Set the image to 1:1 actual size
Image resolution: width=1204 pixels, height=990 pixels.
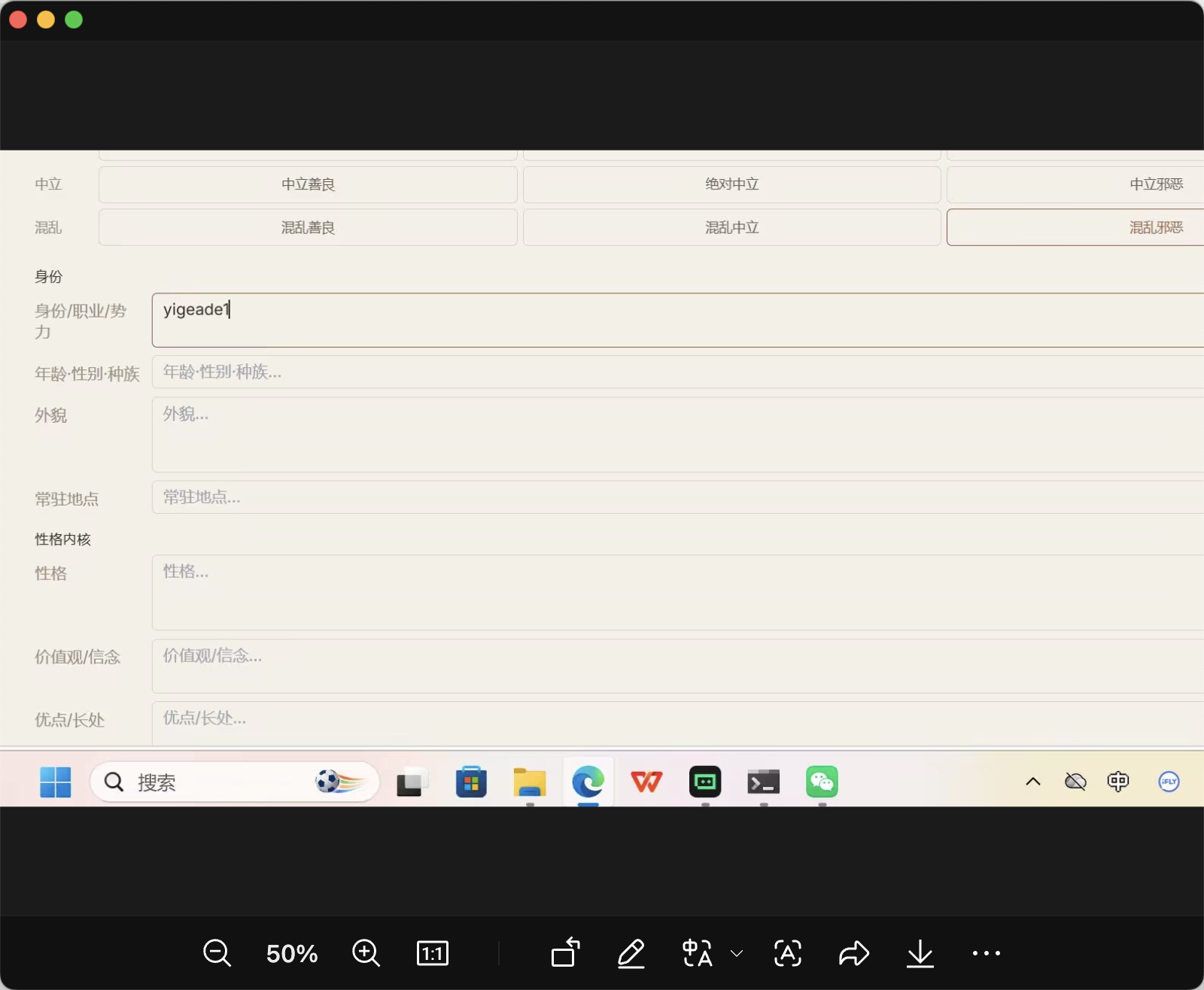click(x=433, y=953)
